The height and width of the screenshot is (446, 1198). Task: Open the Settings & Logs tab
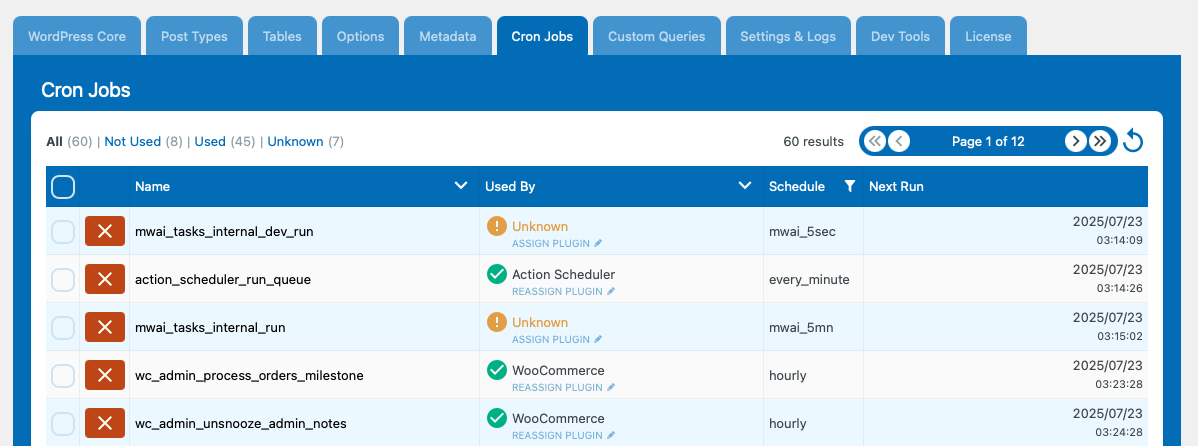788,36
